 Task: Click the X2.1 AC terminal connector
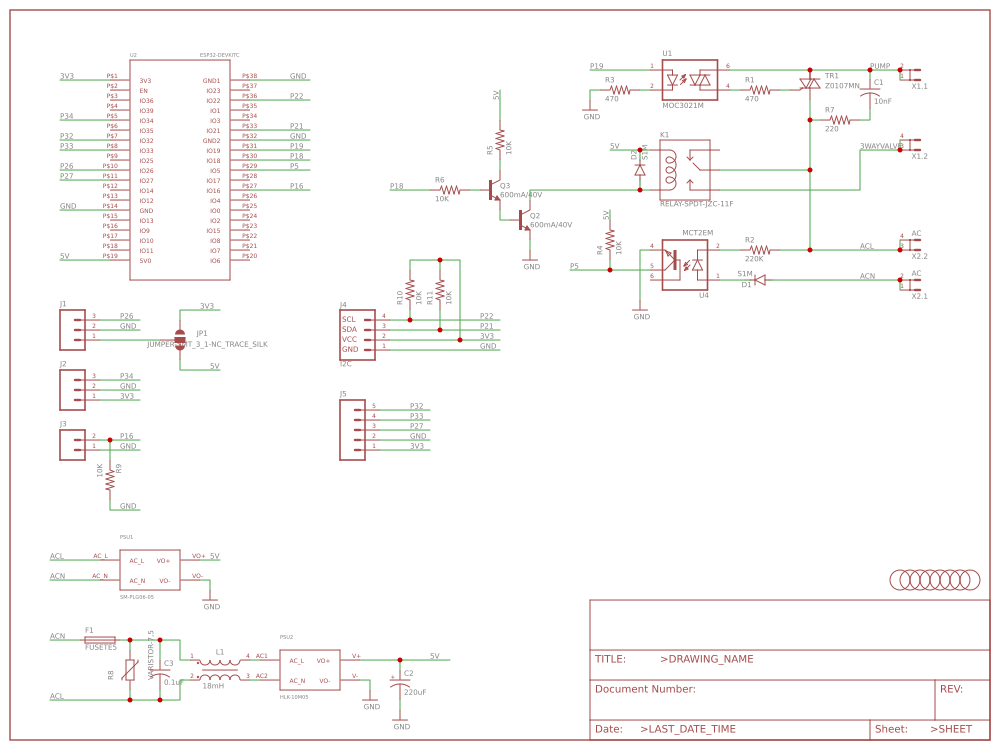click(x=911, y=284)
